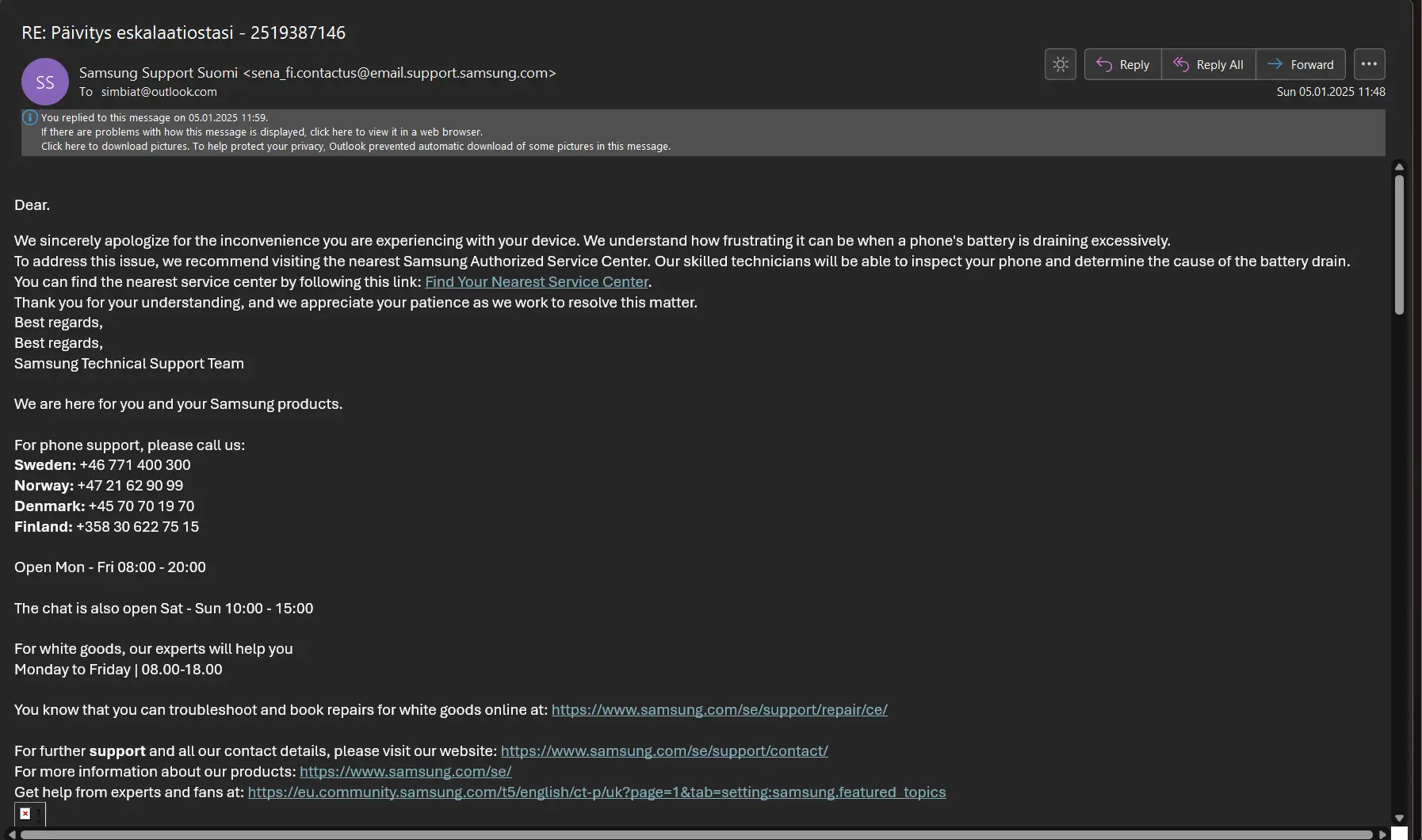Click the Finland phone number +358 30 622 75 15
Viewport: 1422px width, 840px height.
click(137, 526)
